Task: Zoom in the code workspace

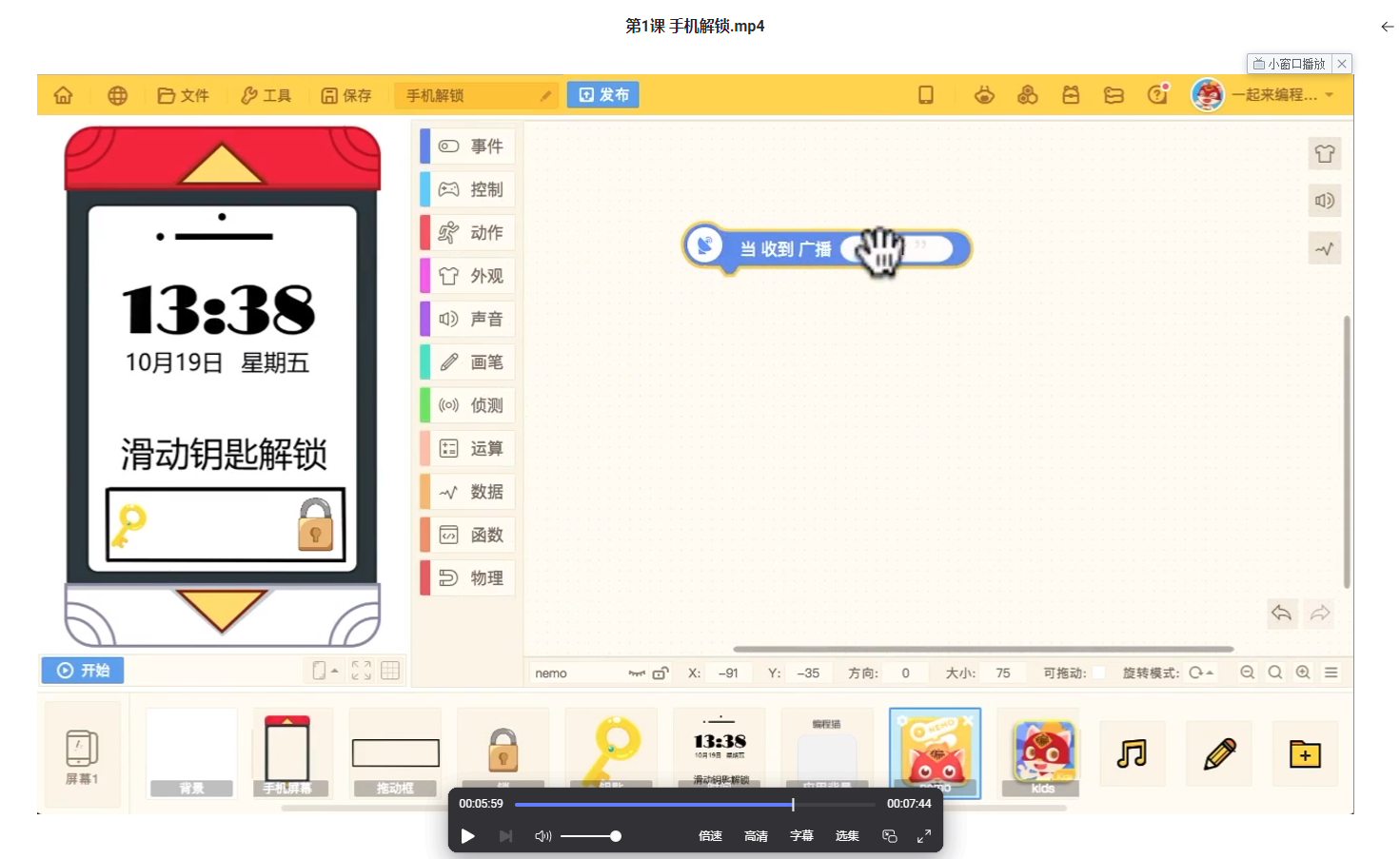Action: tap(1303, 673)
